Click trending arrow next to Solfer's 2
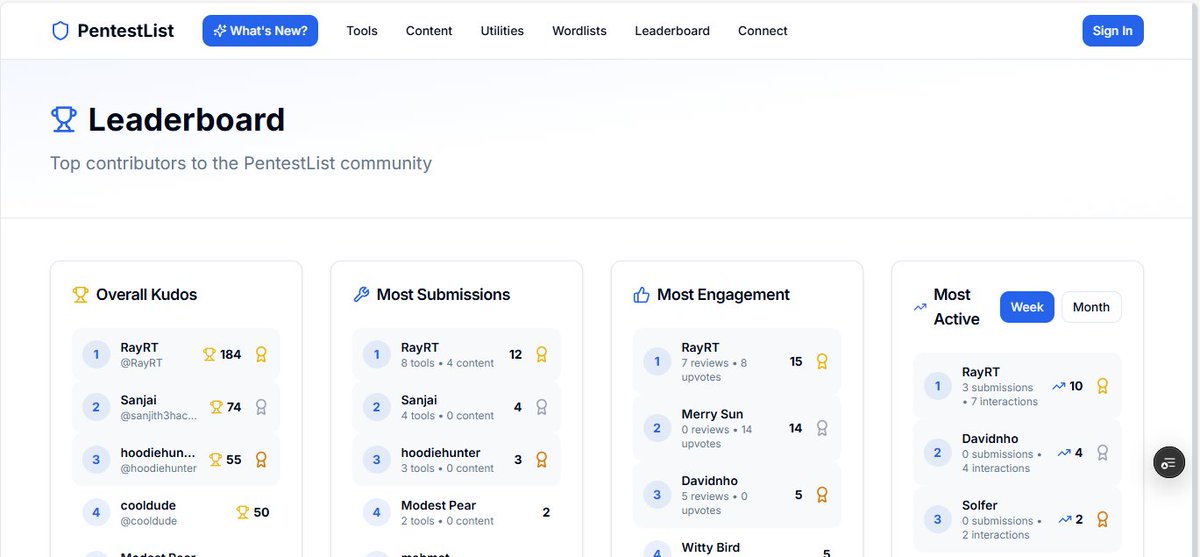Viewport: 1200px width, 557px height. click(1064, 519)
